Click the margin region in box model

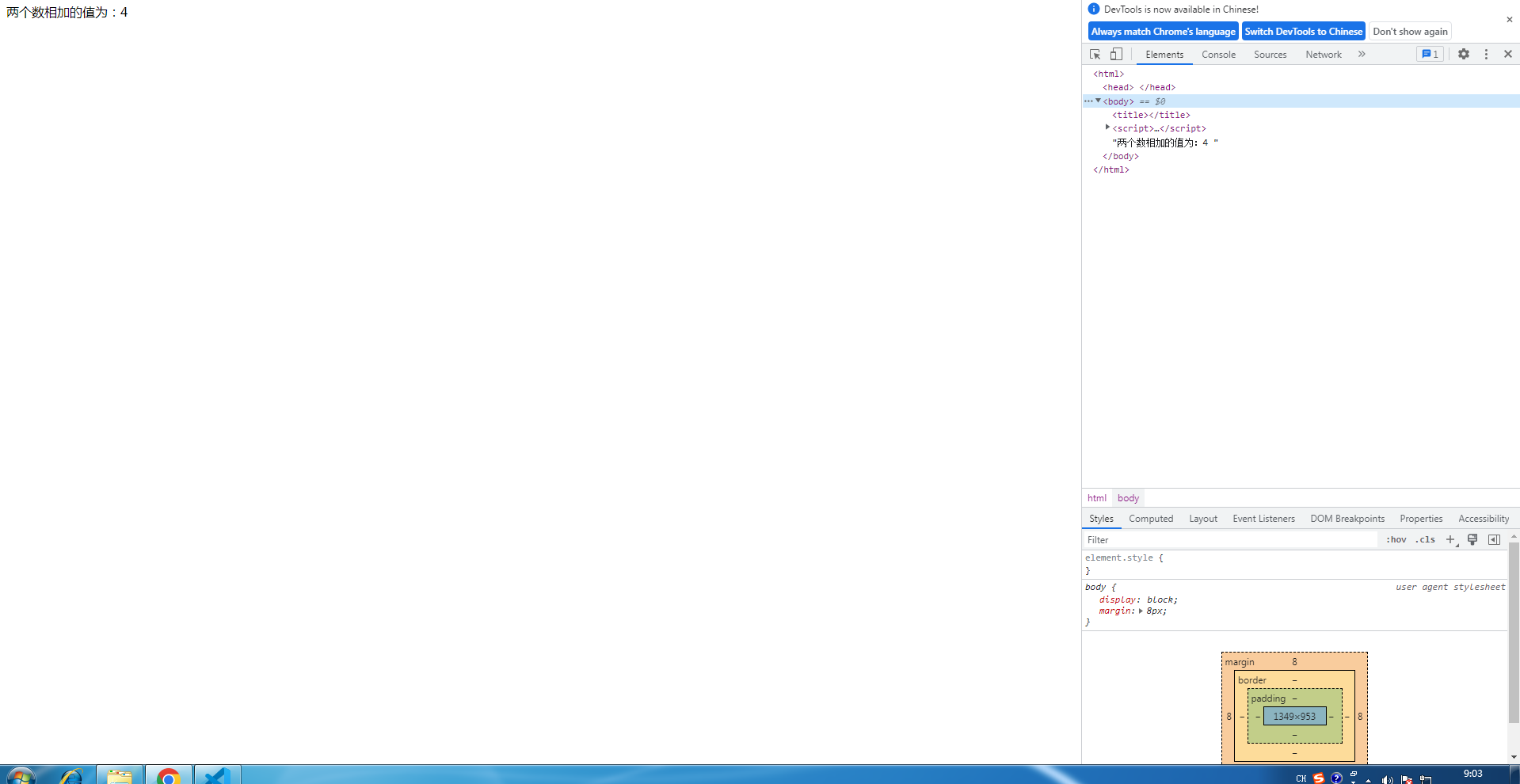(1294, 661)
